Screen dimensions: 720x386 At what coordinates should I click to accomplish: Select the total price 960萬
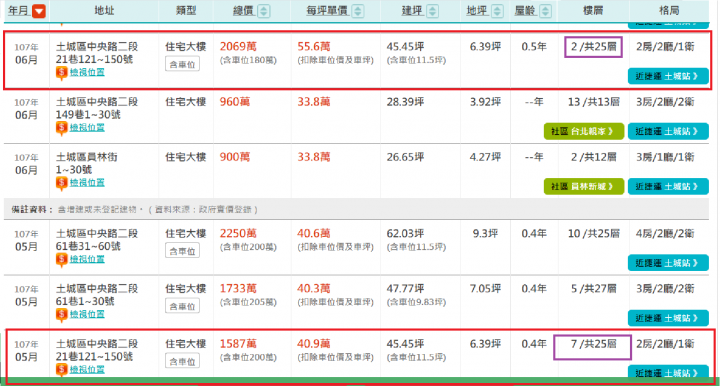click(235, 101)
